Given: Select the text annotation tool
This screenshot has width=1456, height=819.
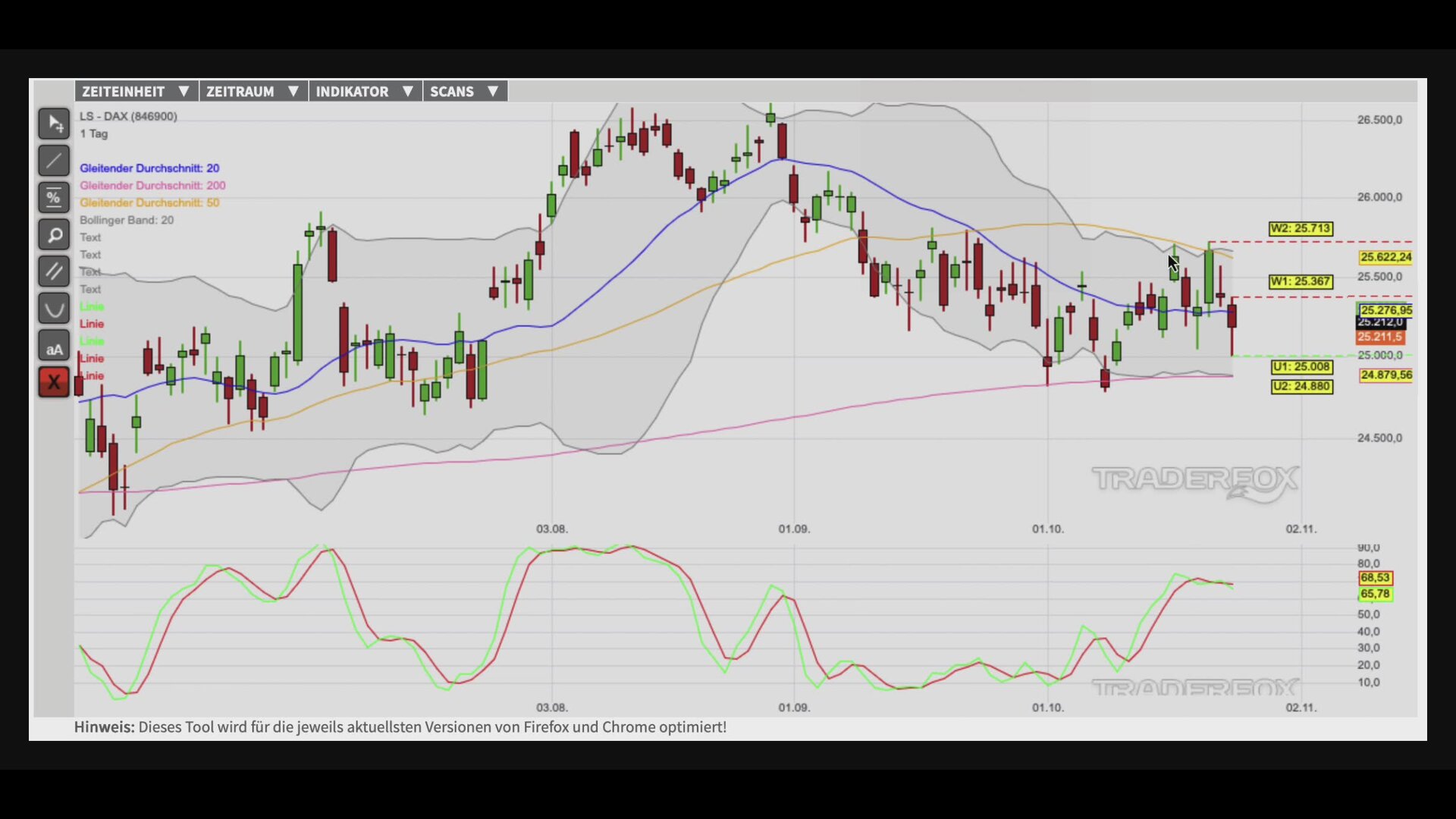Looking at the screenshot, I should [54, 346].
